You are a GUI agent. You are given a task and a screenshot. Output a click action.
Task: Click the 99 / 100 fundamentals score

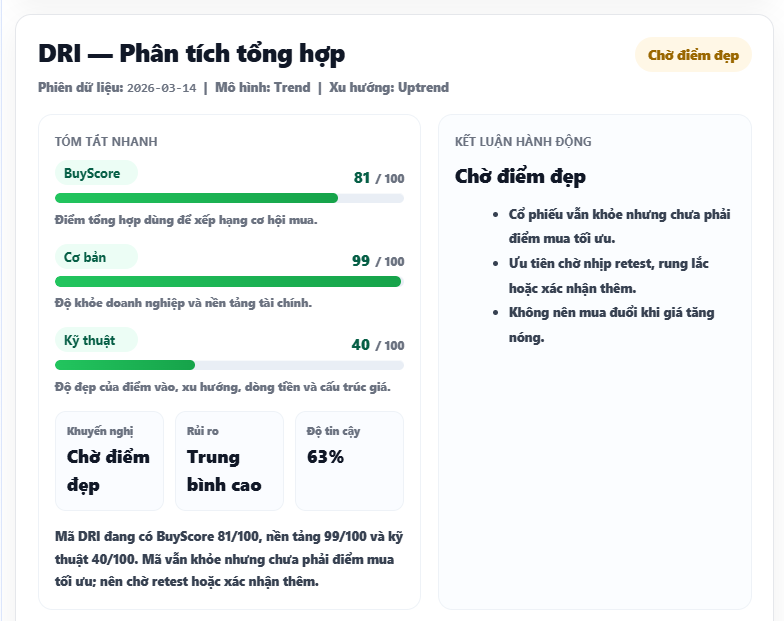pyautogui.click(x=378, y=261)
